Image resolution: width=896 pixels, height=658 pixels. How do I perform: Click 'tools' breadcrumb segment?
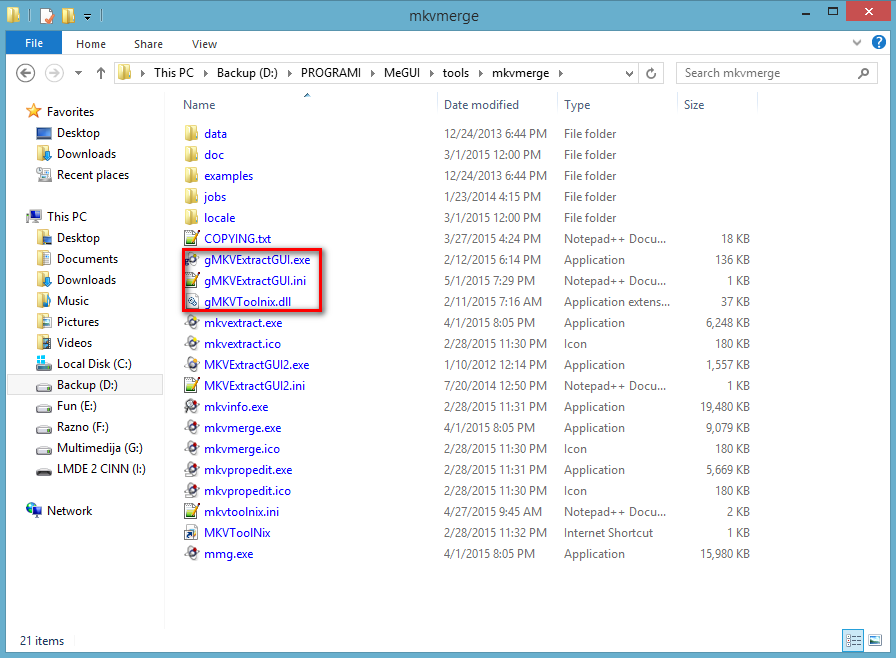click(x=455, y=73)
